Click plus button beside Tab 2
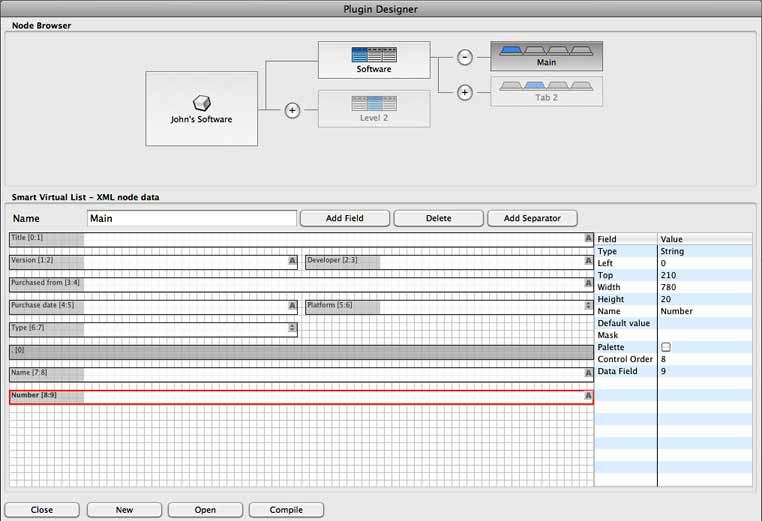This screenshot has width=762, height=521. (465, 93)
